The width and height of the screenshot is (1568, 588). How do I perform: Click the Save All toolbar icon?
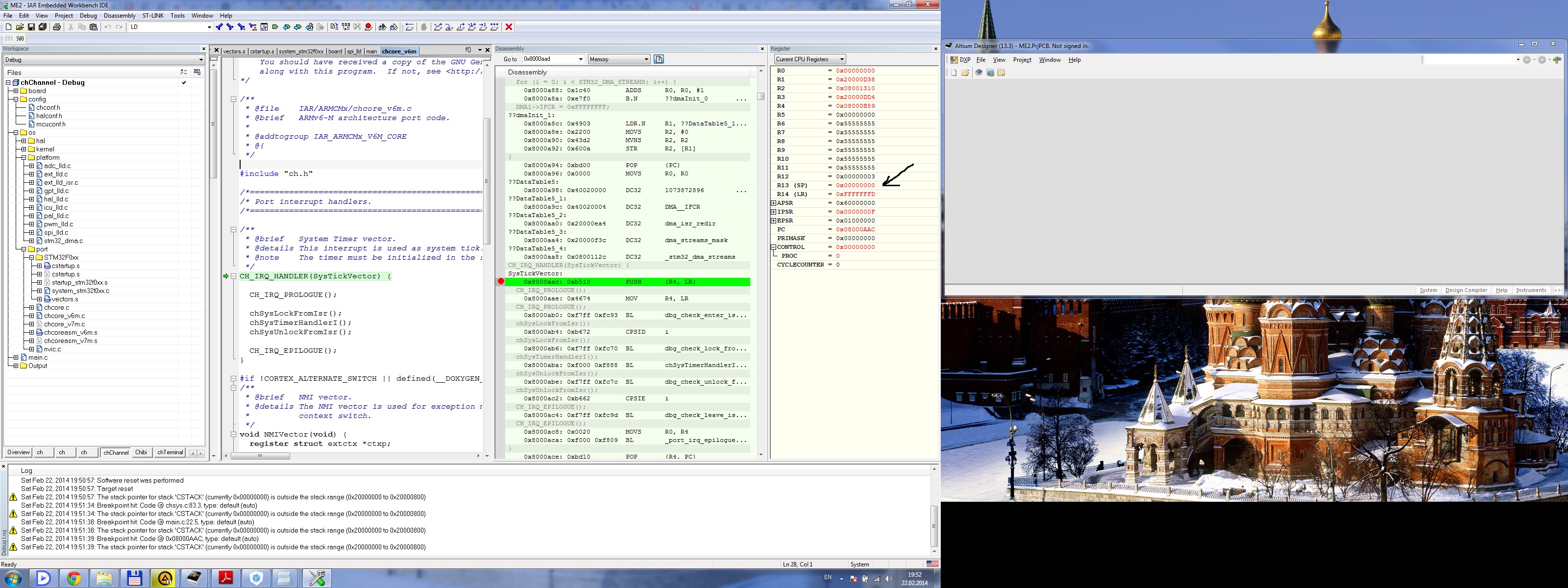tap(43, 27)
